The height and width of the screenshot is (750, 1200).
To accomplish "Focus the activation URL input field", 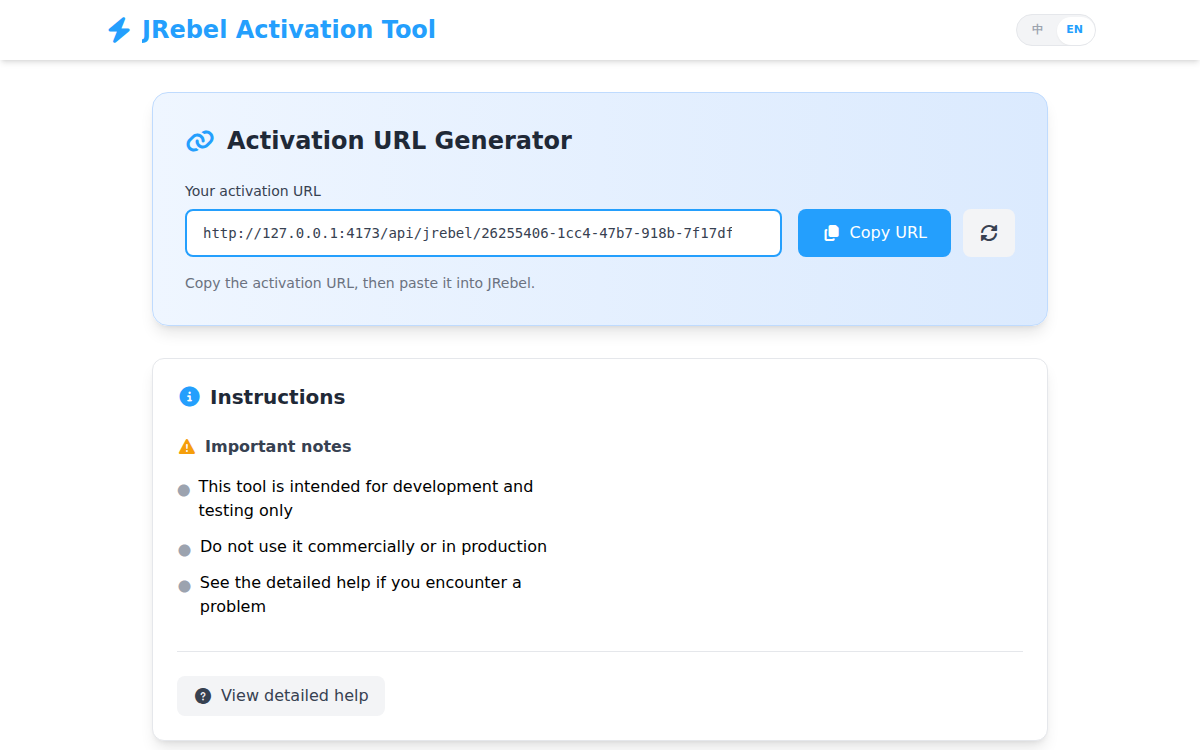I will [x=483, y=233].
